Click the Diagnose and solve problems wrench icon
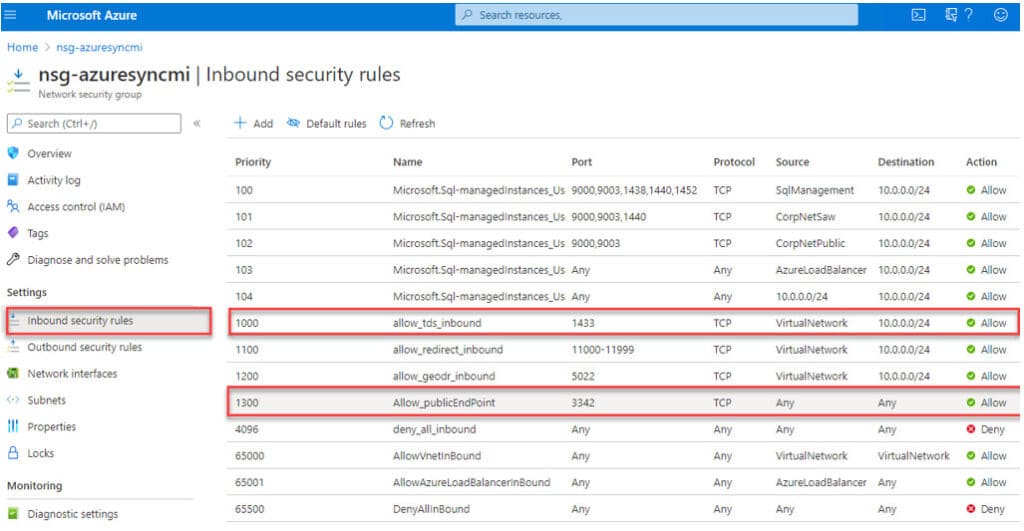This screenshot has width=1024, height=531. pyautogui.click(x=13, y=259)
